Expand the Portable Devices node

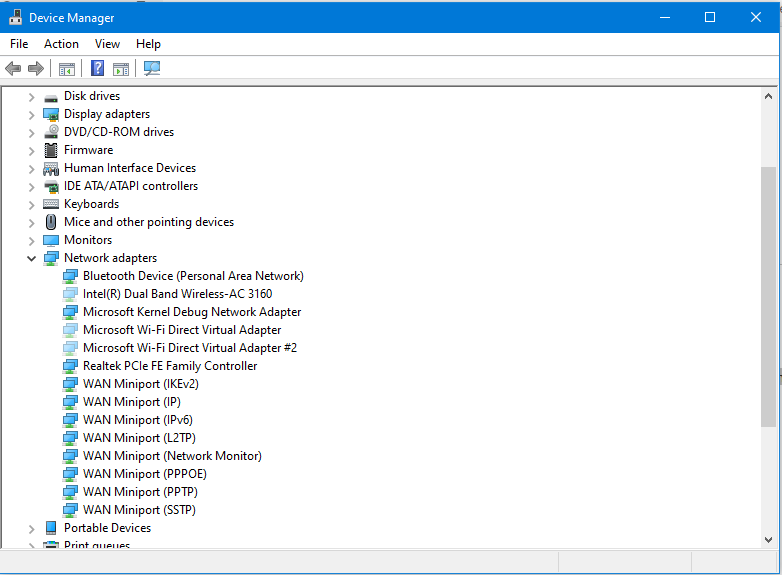pyautogui.click(x=31, y=529)
